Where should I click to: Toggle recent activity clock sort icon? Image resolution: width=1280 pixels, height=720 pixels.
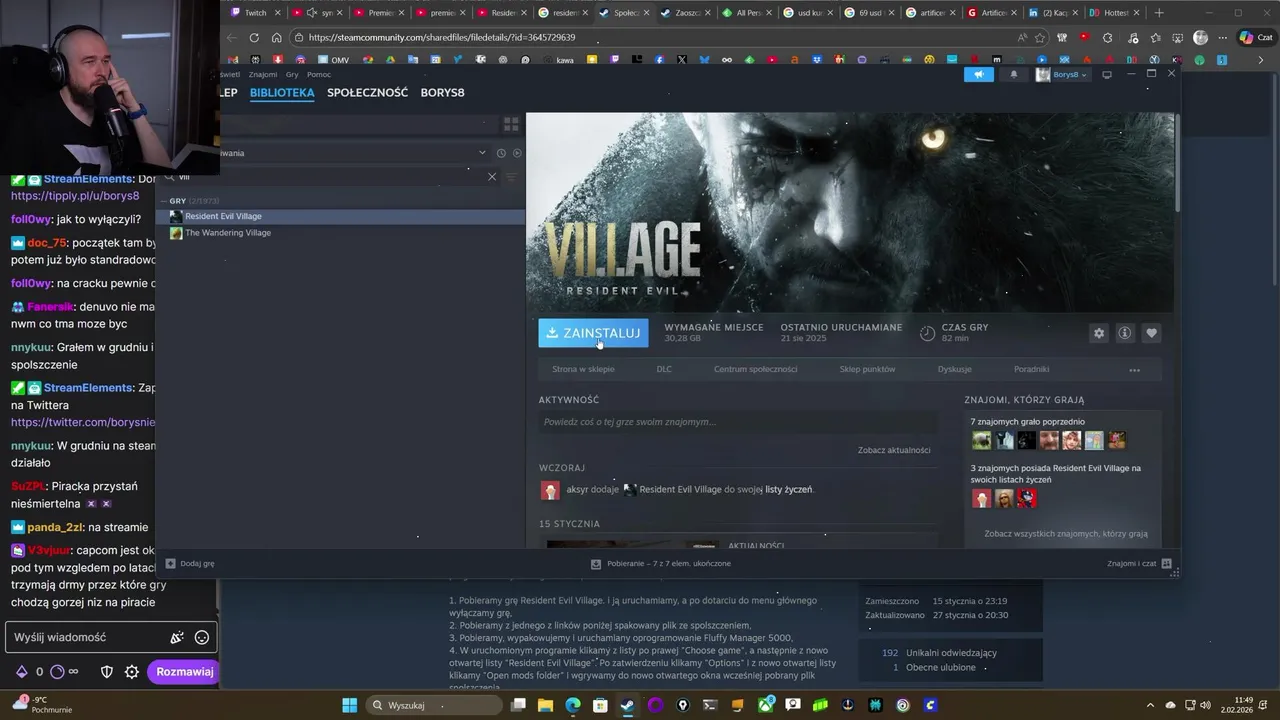coord(501,153)
